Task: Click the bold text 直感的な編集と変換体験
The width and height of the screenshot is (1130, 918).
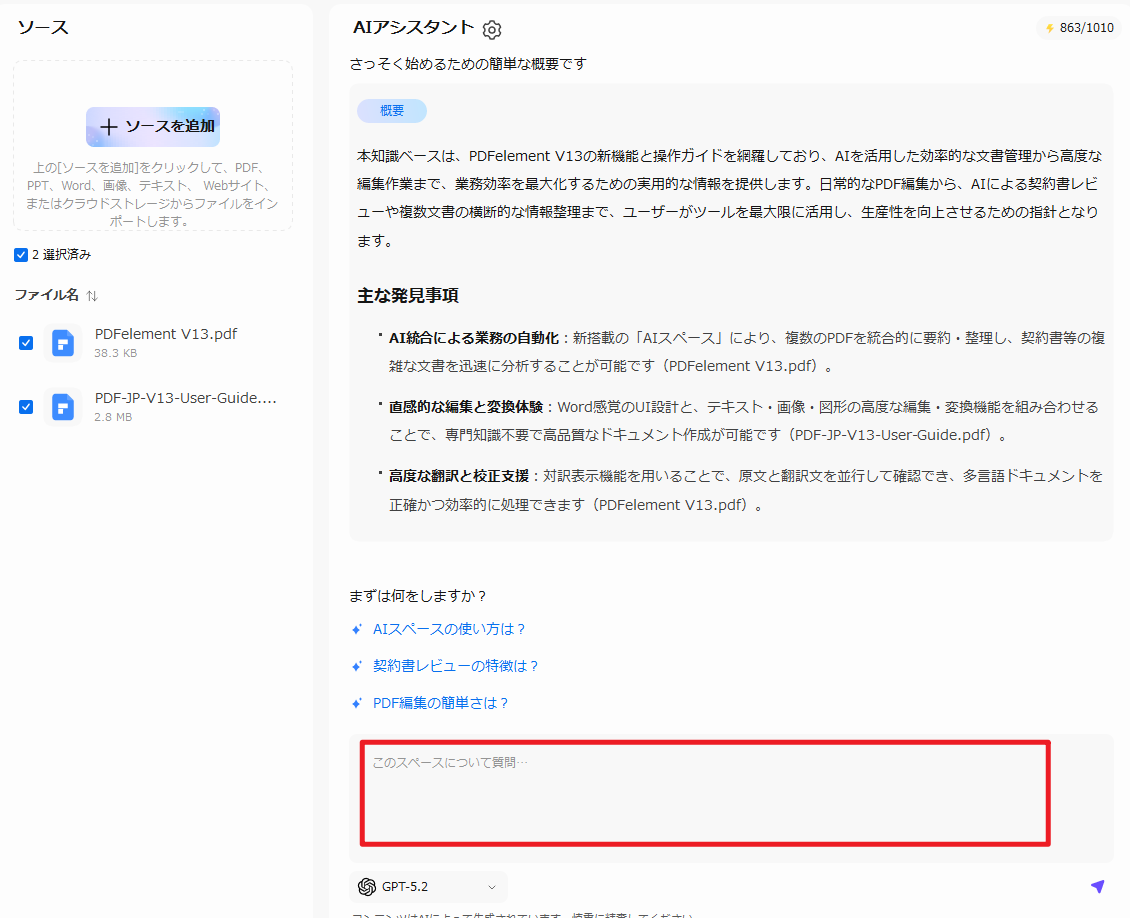Action: click(x=466, y=407)
